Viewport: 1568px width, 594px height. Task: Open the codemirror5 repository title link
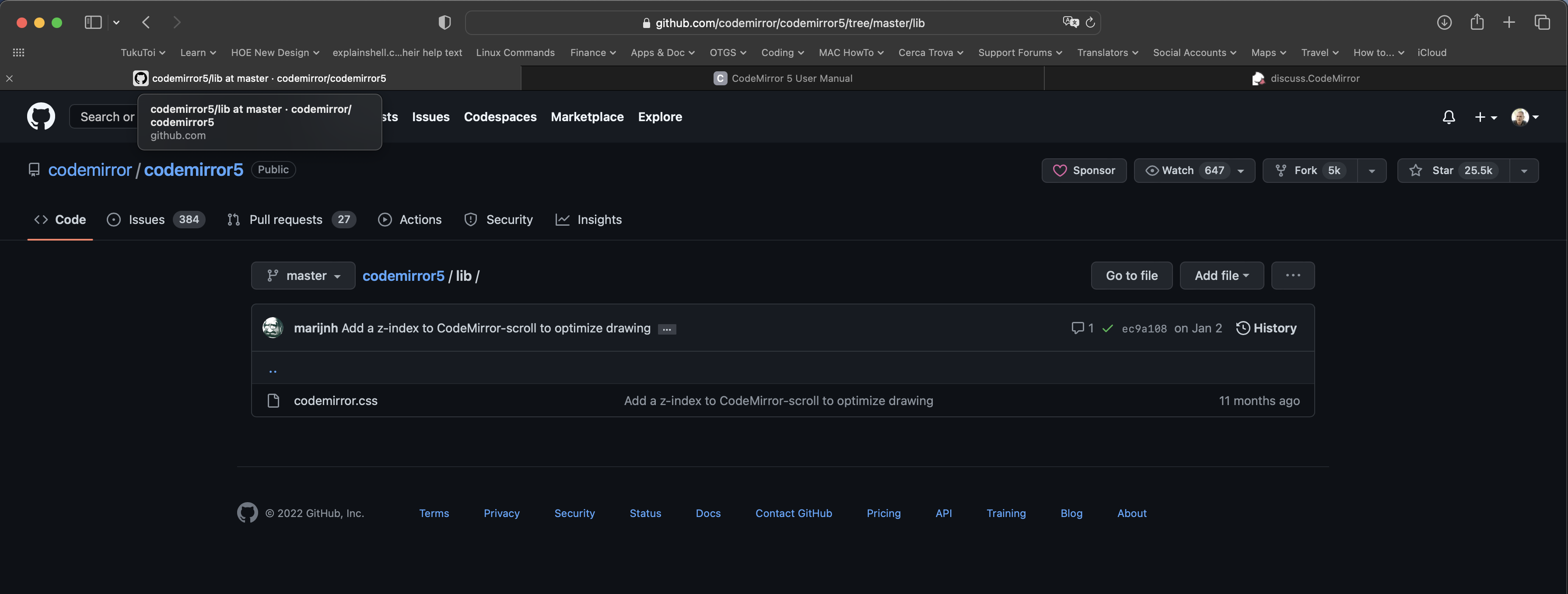tap(193, 170)
